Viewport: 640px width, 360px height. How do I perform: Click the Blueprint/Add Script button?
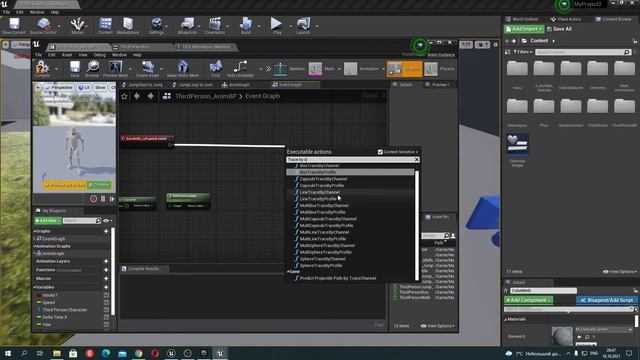607,300
